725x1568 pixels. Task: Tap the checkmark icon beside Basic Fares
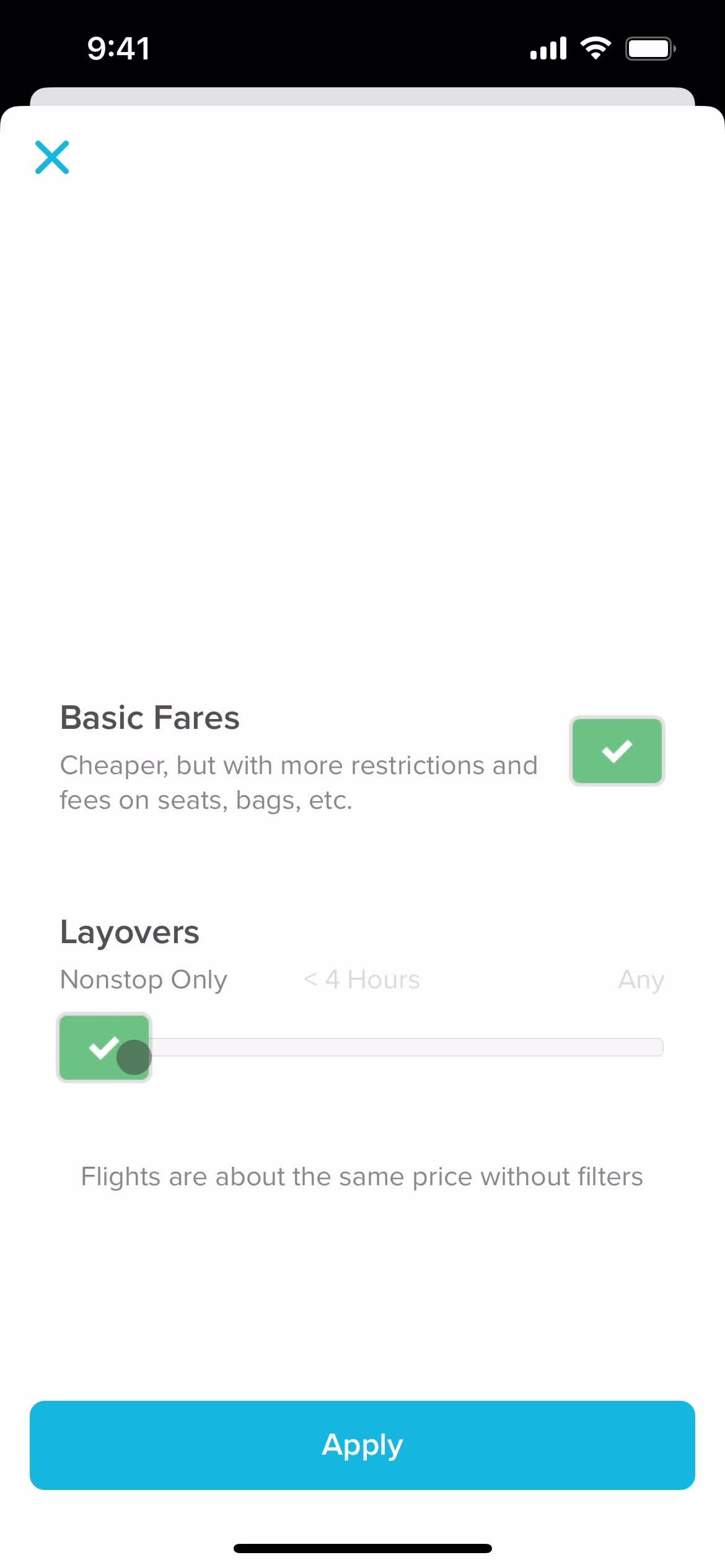click(x=617, y=751)
